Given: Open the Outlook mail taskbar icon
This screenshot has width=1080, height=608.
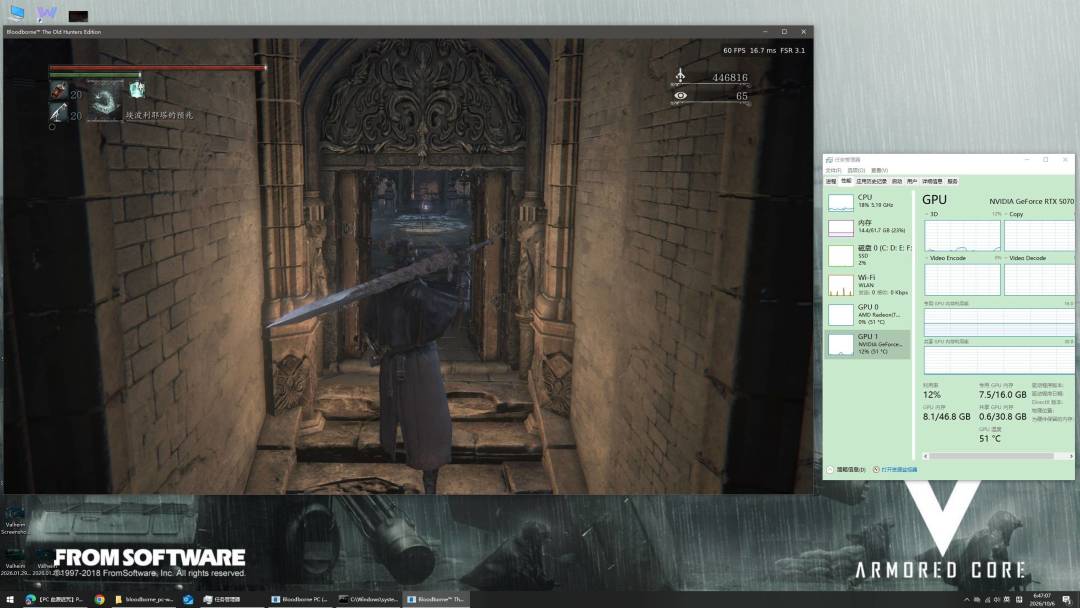Looking at the screenshot, I should tap(188, 600).
